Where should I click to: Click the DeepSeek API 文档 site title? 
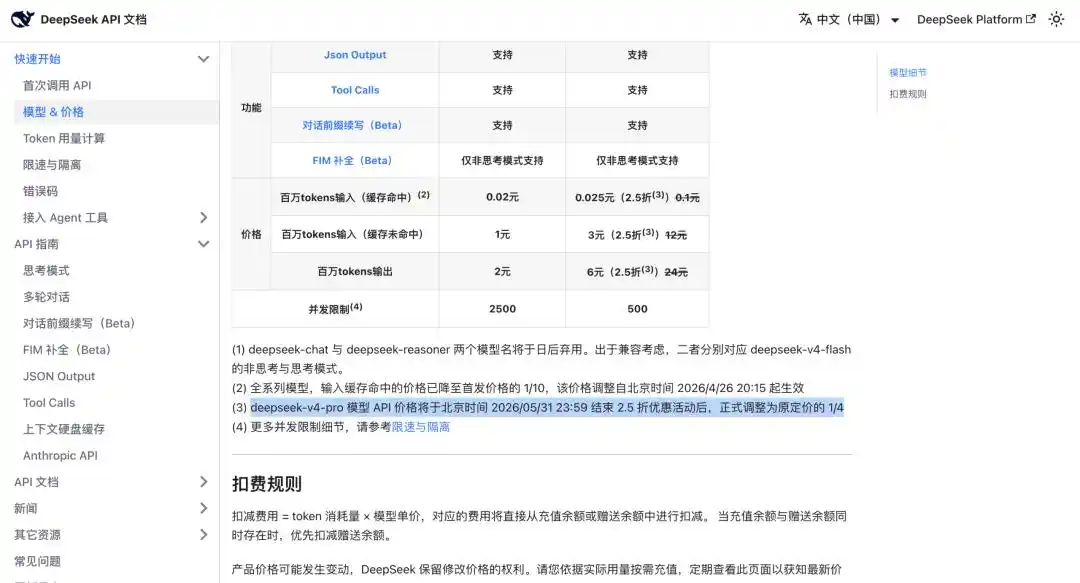[93, 19]
